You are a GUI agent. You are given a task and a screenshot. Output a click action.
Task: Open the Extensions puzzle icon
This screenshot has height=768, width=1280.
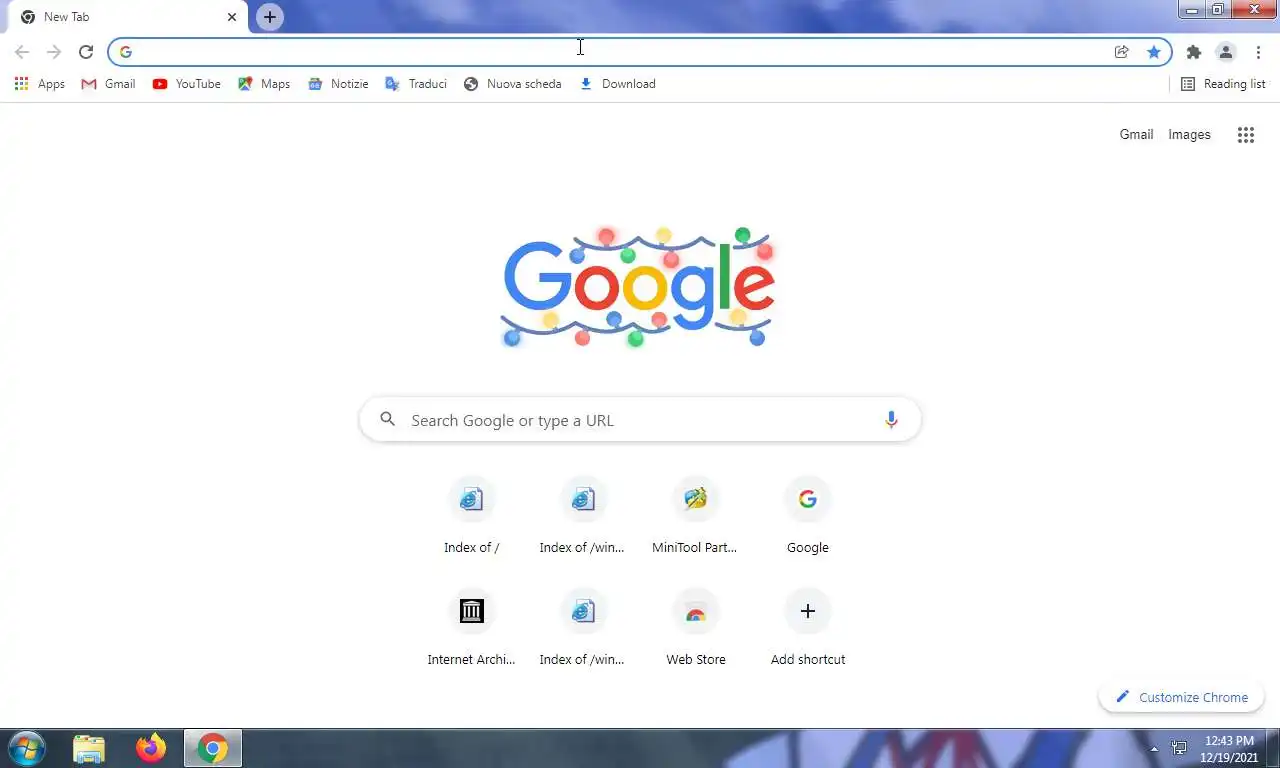[1194, 52]
